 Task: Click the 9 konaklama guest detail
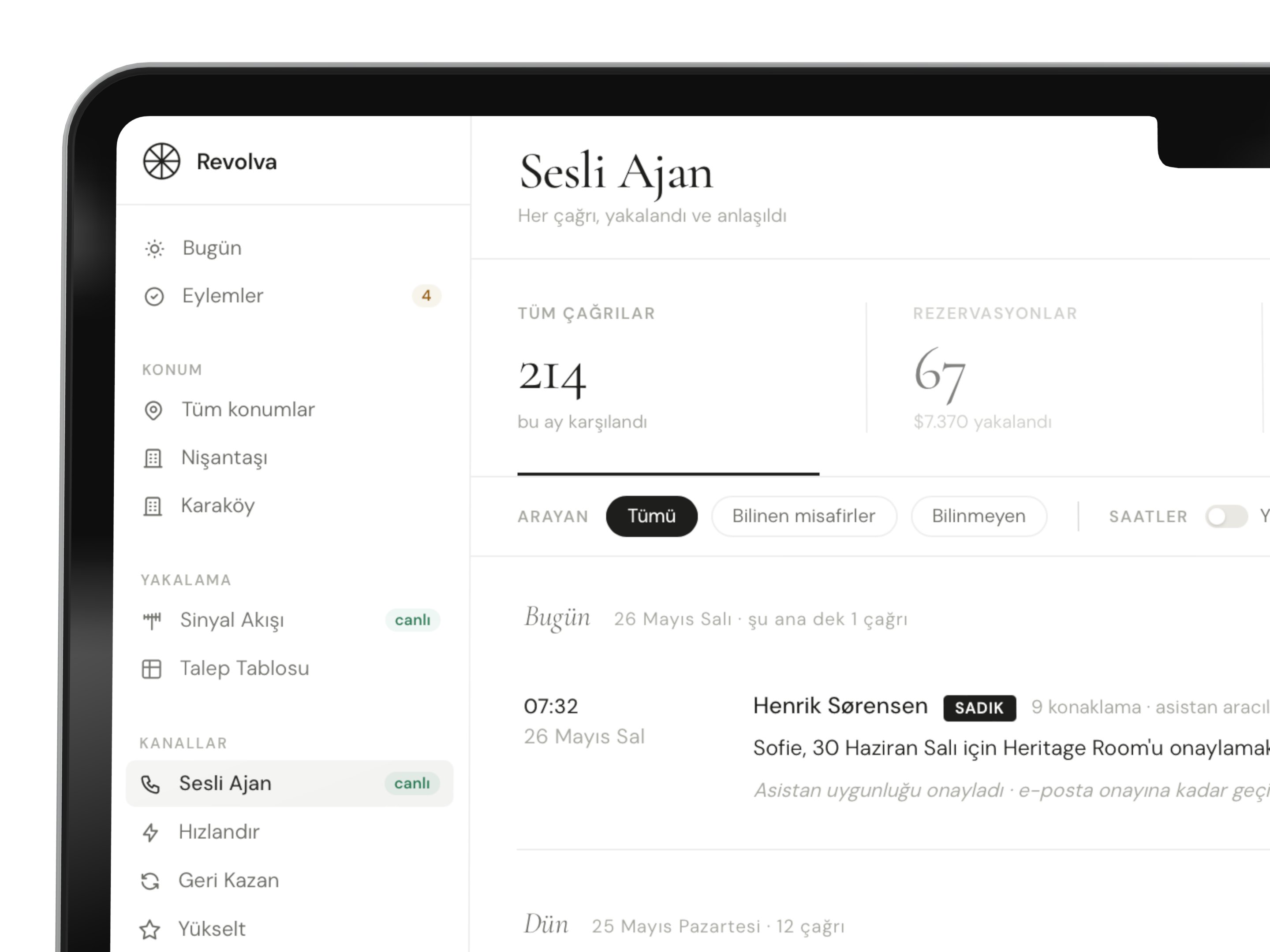tap(1086, 707)
